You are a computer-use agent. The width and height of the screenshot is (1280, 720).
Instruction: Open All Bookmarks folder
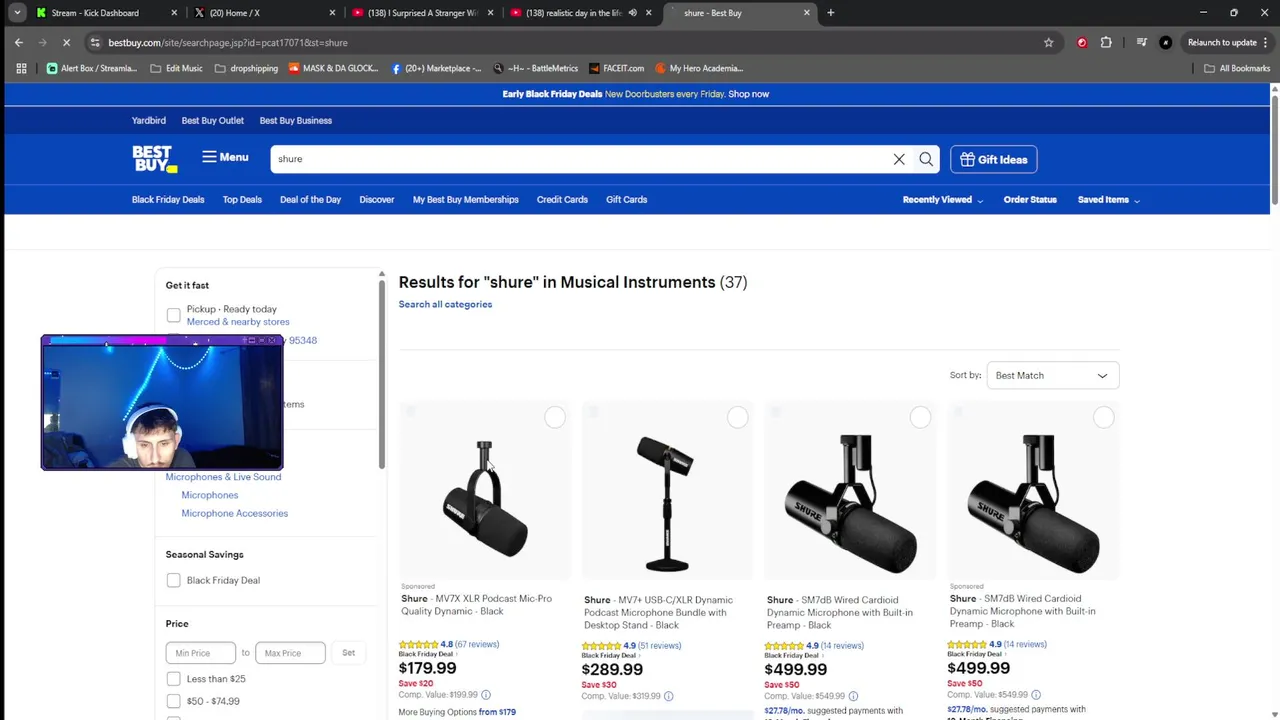tap(1237, 68)
